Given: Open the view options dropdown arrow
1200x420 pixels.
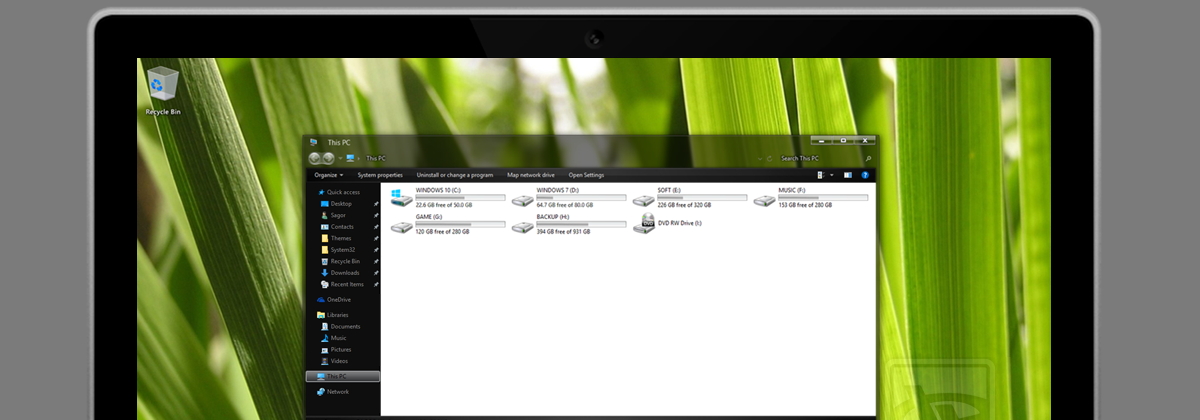Looking at the screenshot, I should (832, 175).
